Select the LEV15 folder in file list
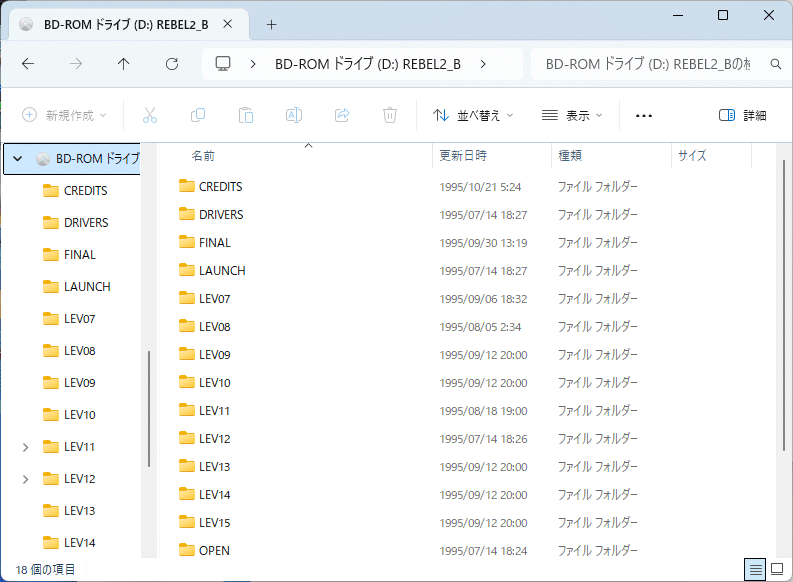This screenshot has width=793, height=582. [214, 523]
